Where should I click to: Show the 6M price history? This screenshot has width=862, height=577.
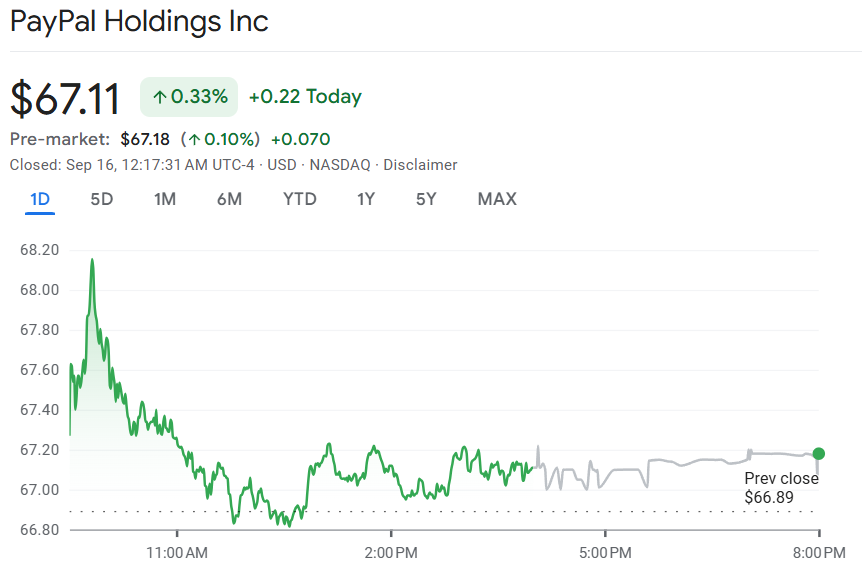(x=229, y=199)
